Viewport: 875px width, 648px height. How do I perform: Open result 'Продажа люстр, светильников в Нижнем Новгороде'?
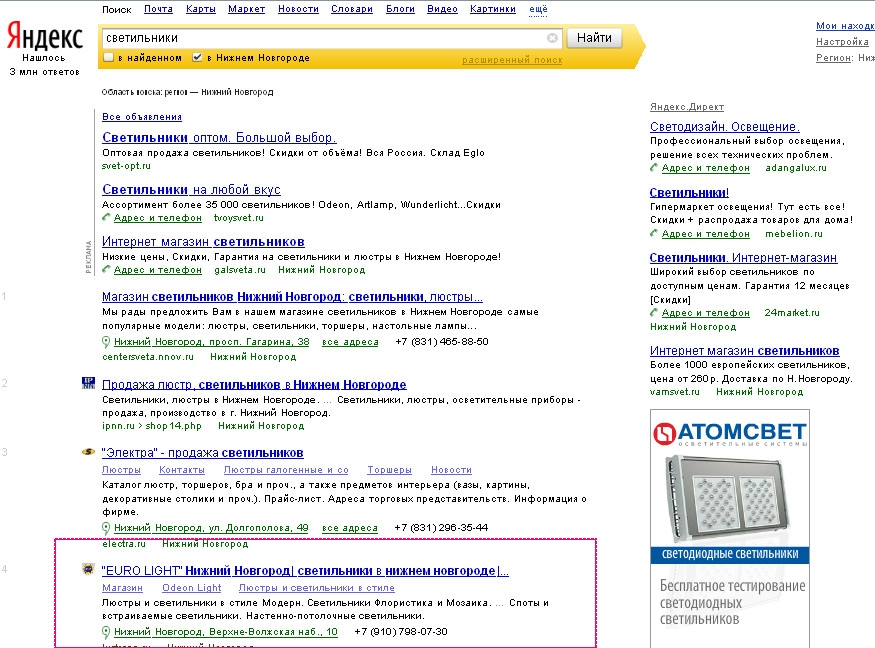click(x=254, y=385)
